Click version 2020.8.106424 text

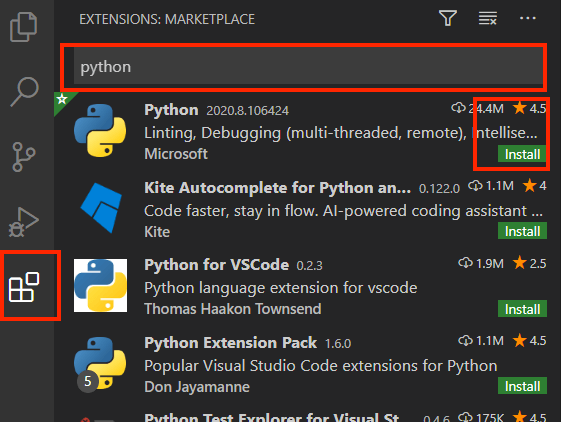(x=247, y=111)
